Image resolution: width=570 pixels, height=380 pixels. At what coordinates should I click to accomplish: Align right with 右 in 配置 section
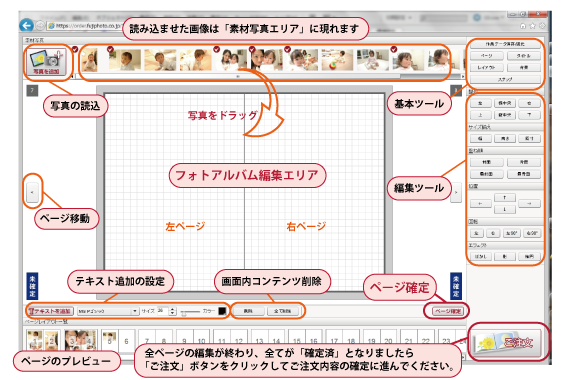point(529,103)
